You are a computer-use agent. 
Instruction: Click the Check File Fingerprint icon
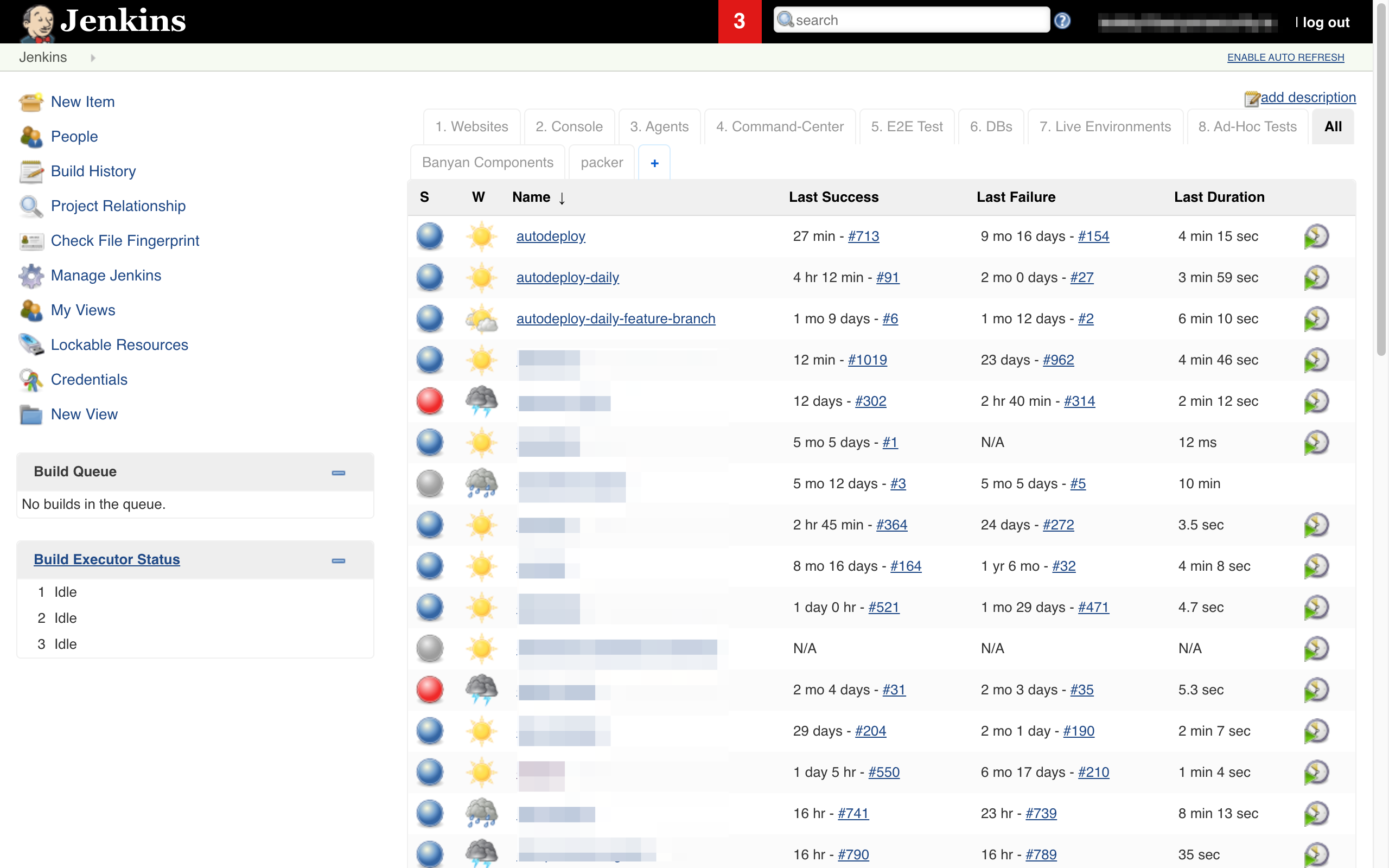pyautogui.click(x=31, y=241)
